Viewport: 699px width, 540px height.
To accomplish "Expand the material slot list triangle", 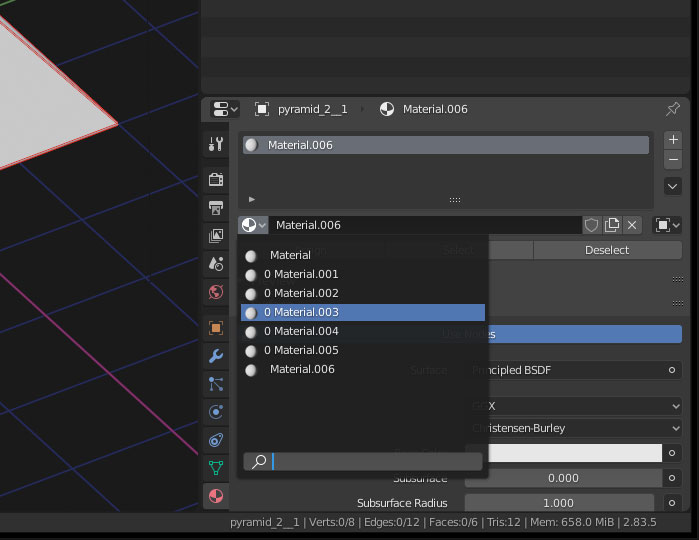I will click(251, 199).
